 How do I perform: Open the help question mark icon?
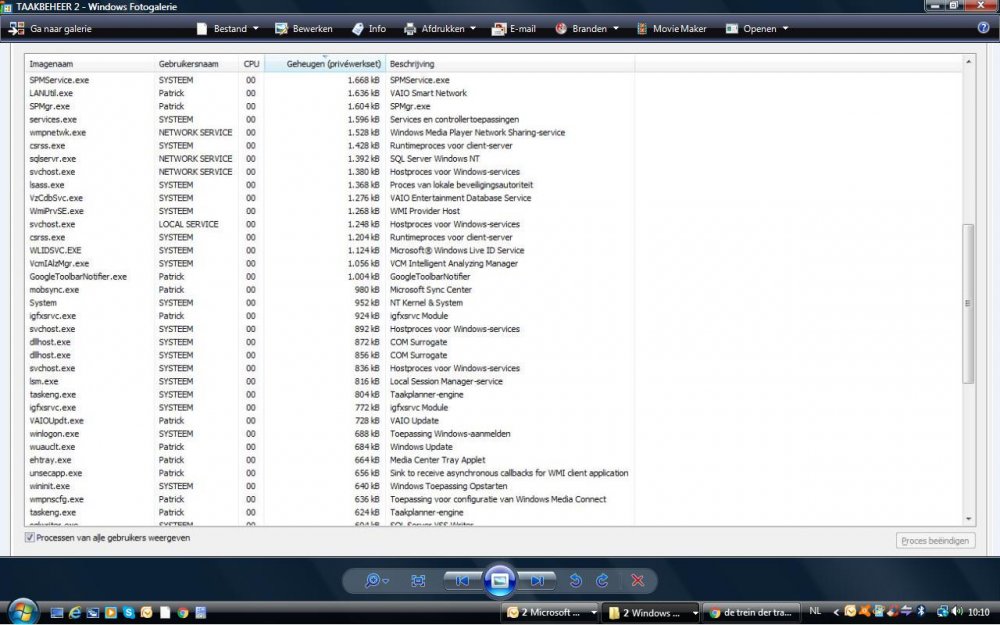[x=983, y=27]
